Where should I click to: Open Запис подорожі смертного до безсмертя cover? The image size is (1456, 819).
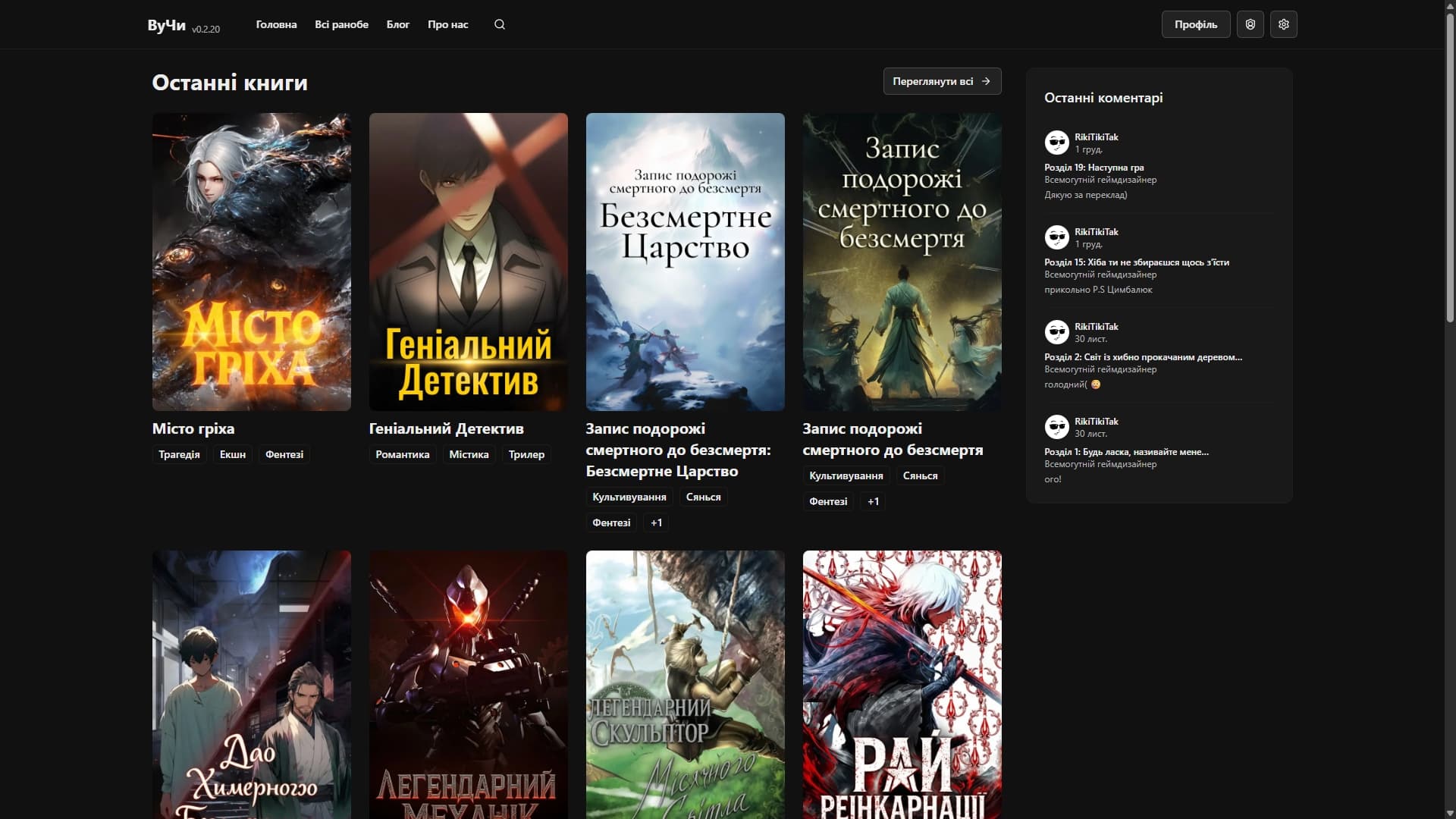(902, 262)
